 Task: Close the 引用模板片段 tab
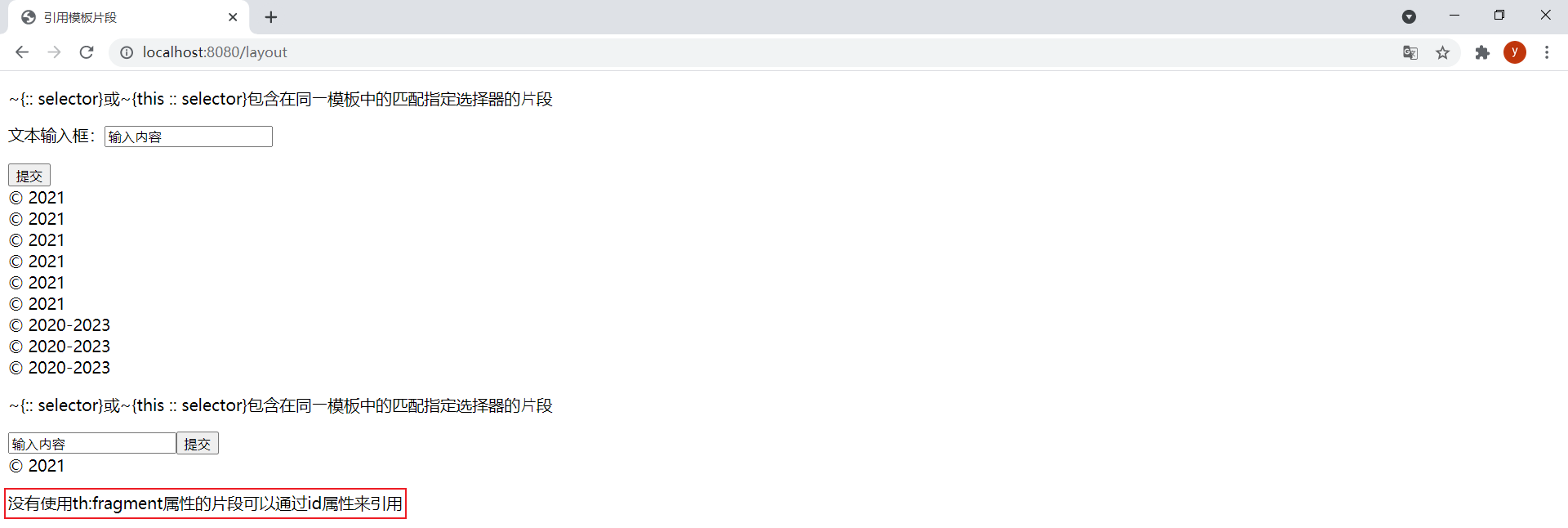tap(233, 17)
